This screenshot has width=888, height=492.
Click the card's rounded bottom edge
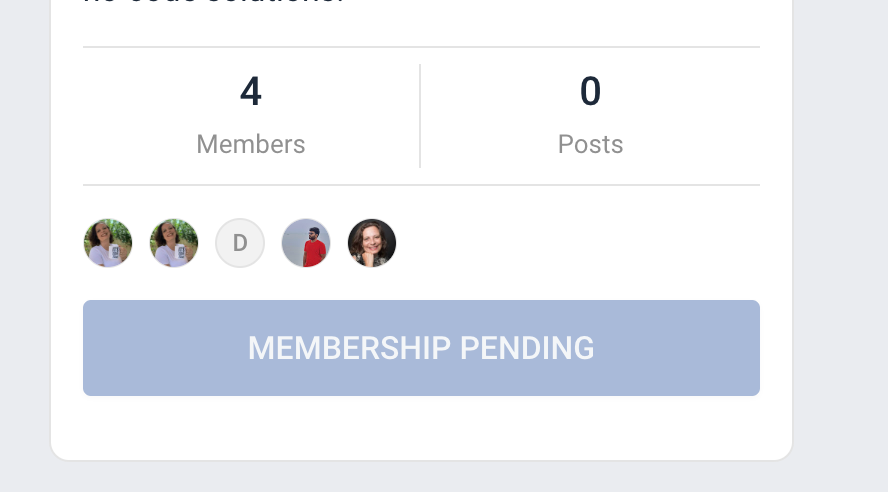pyautogui.click(x=421, y=460)
